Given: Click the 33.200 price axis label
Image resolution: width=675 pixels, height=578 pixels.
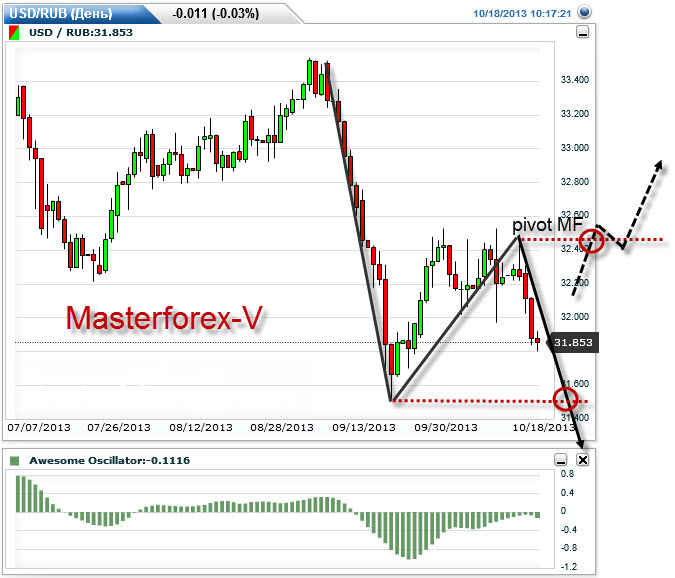Looking at the screenshot, I should [574, 114].
